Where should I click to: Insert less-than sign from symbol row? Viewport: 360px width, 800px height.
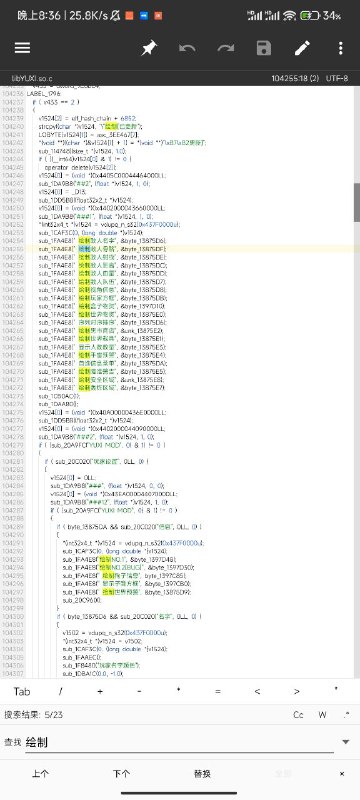(x=257, y=692)
